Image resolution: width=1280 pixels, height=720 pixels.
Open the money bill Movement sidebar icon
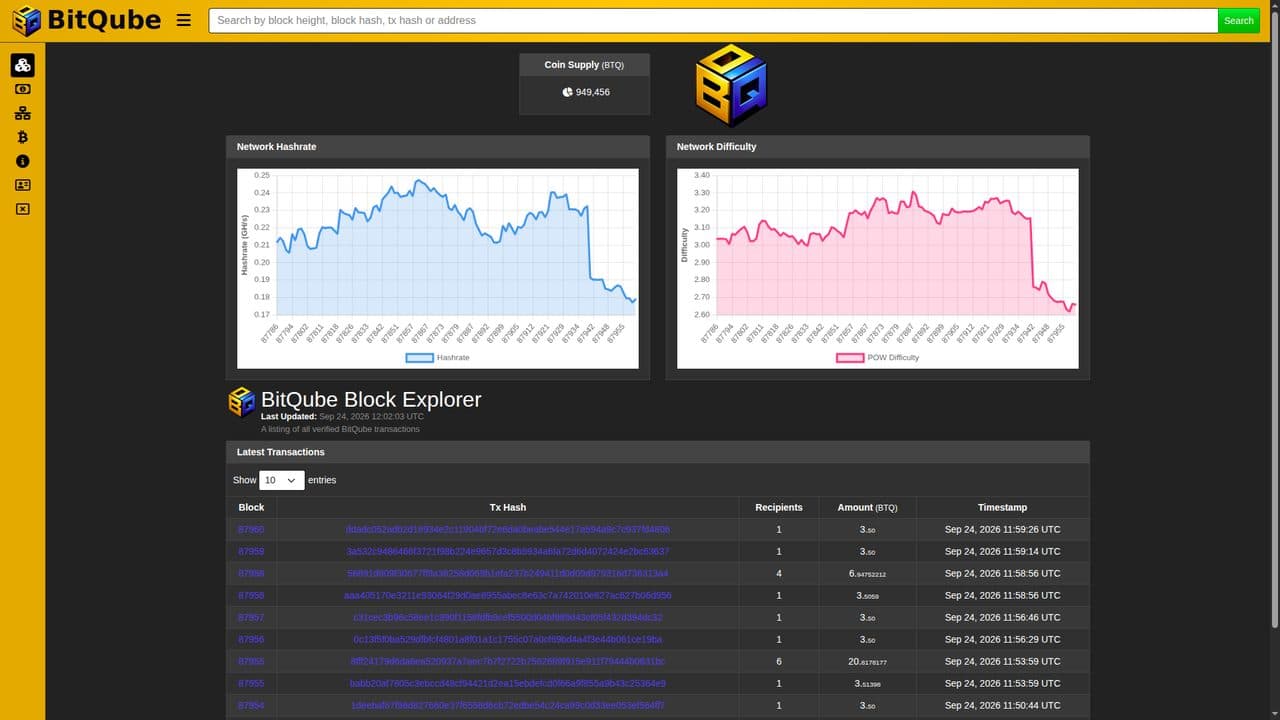coord(22,89)
